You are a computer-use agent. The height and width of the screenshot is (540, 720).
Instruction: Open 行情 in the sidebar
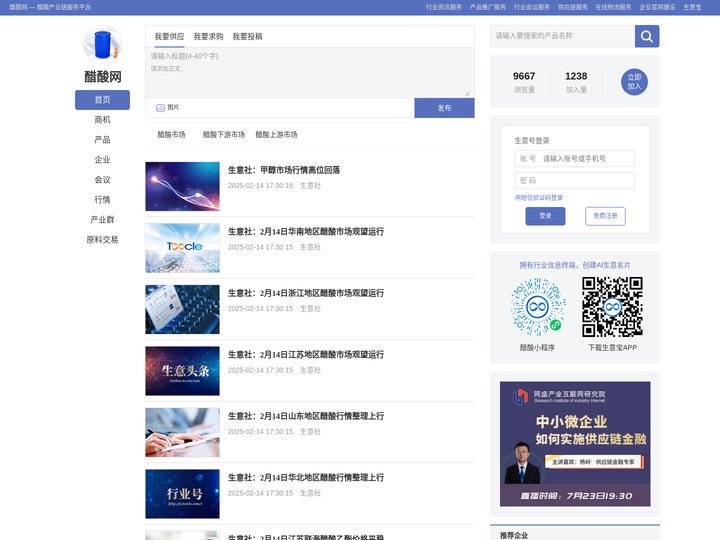point(102,200)
